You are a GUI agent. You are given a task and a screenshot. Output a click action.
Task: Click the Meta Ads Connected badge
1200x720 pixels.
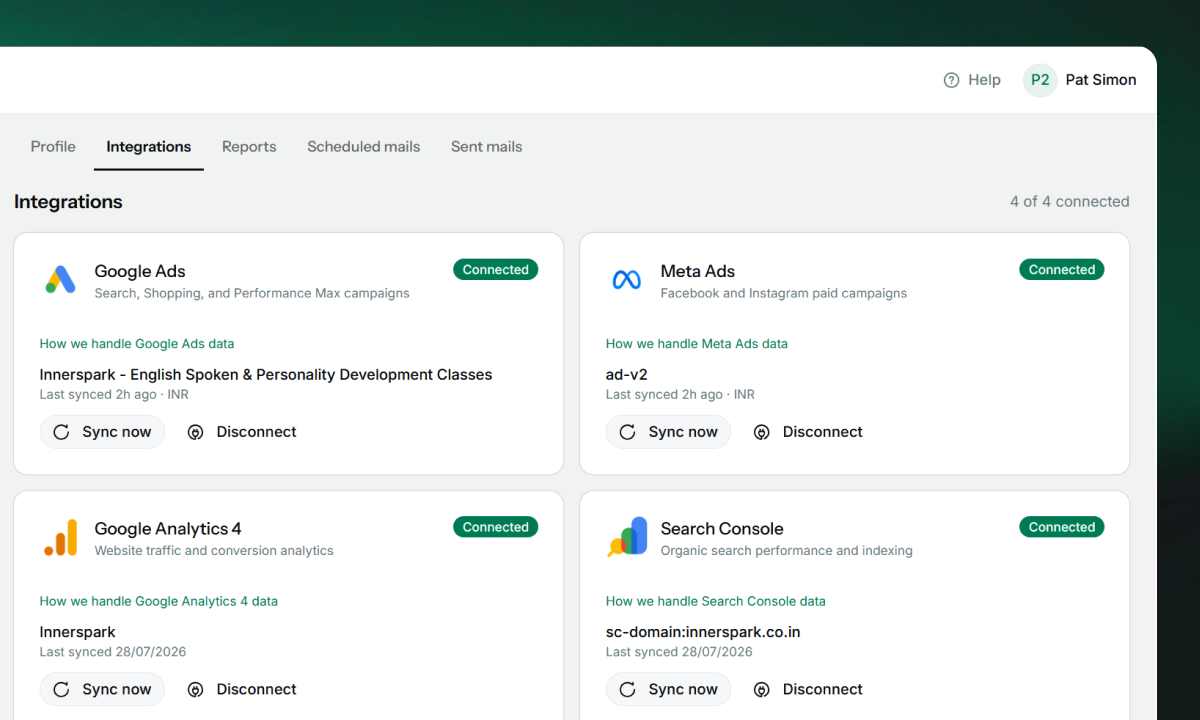[1062, 270]
